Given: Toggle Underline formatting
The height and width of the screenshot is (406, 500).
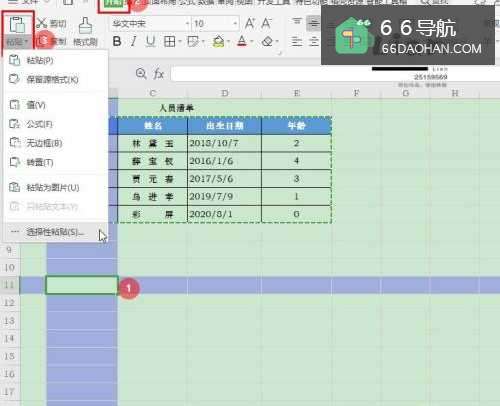Looking at the screenshot, I should (151, 41).
